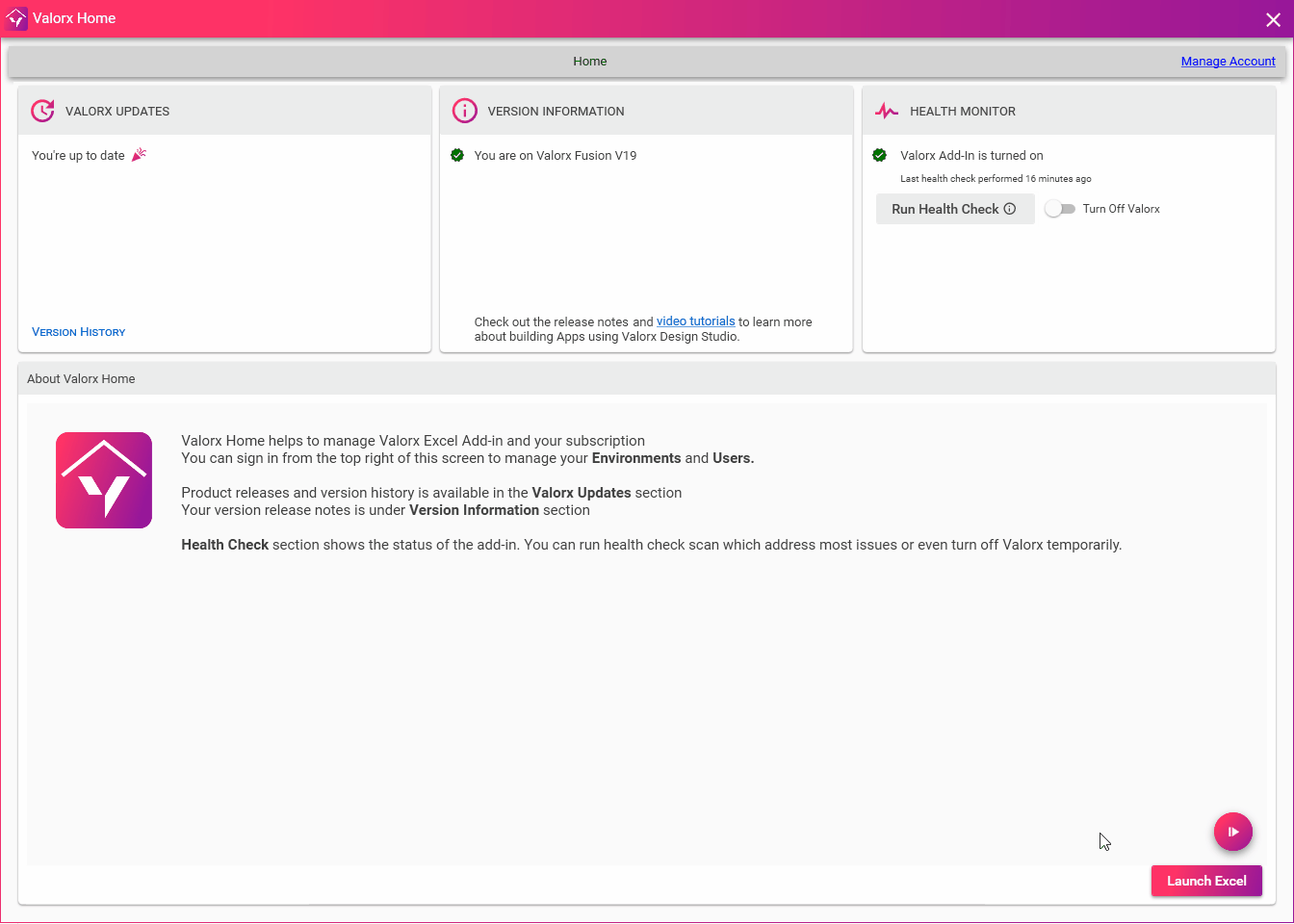Click the Valorx logo in the About section
The image size is (1294, 924).
[x=103, y=480]
